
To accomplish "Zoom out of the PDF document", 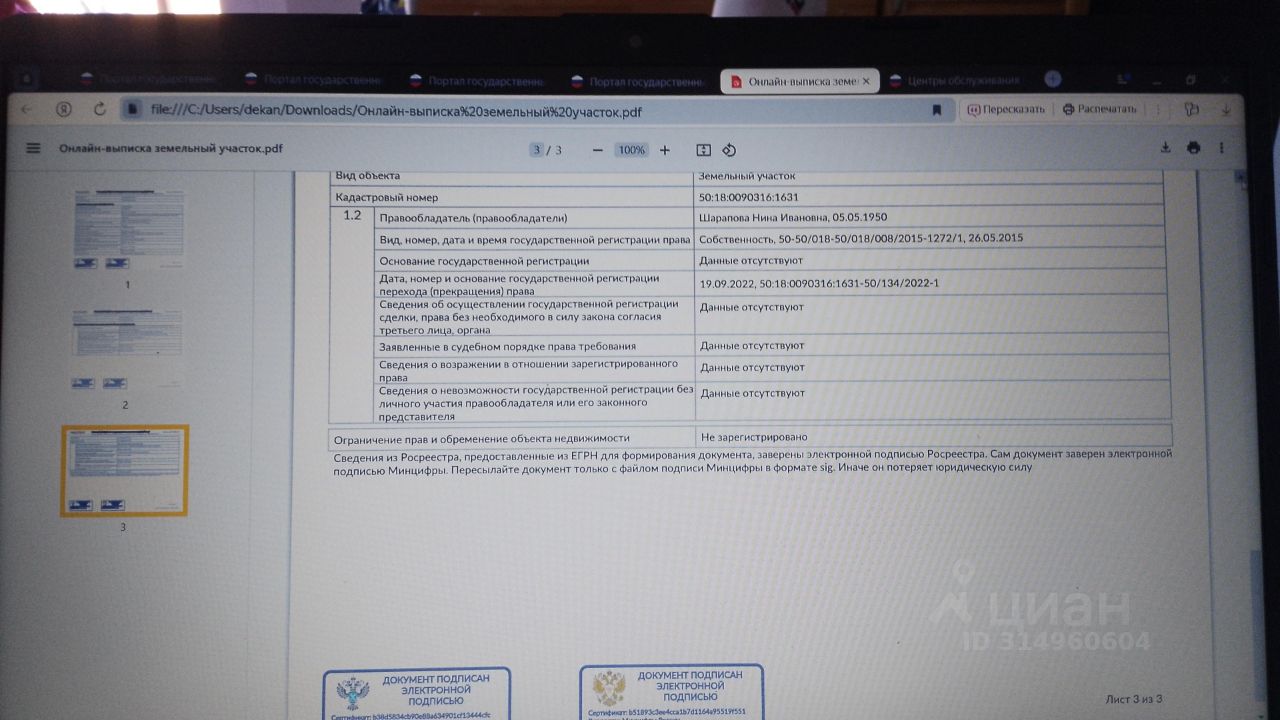I will [x=597, y=150].
